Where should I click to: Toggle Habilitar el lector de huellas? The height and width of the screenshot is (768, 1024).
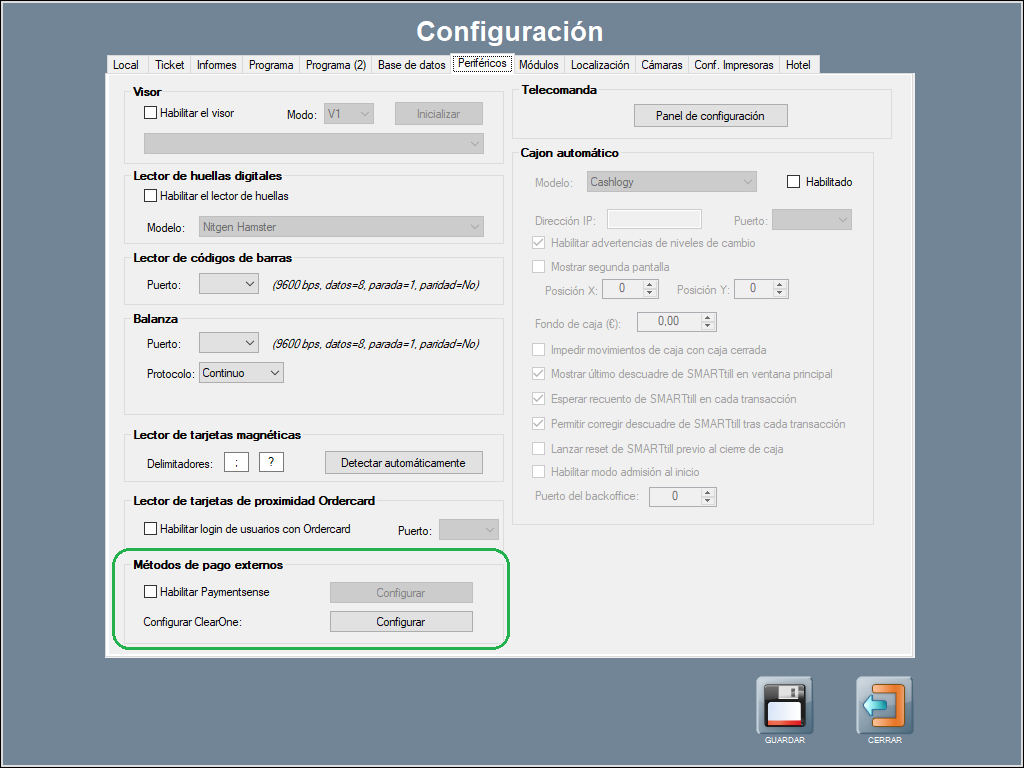tap(151, 196)
